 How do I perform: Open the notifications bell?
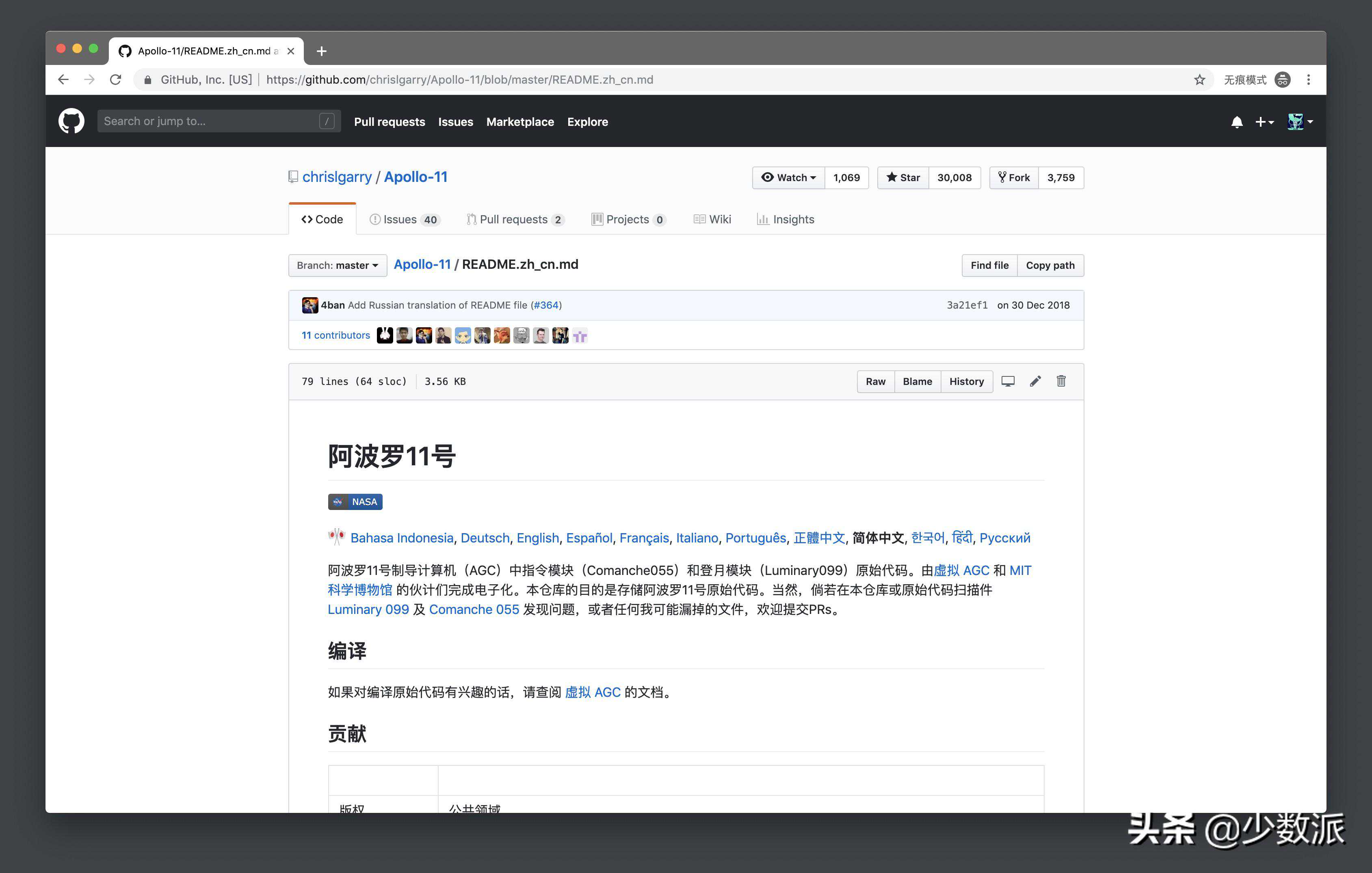pos(1236,122)
